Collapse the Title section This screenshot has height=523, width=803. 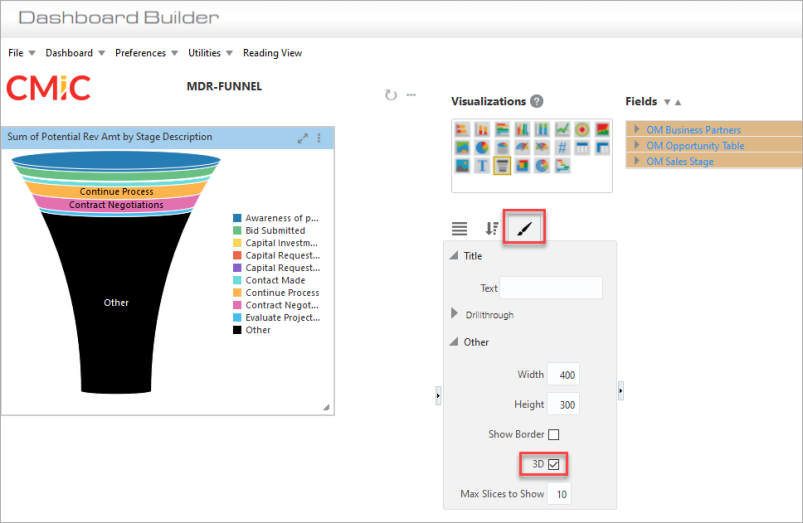coord(454,256)
